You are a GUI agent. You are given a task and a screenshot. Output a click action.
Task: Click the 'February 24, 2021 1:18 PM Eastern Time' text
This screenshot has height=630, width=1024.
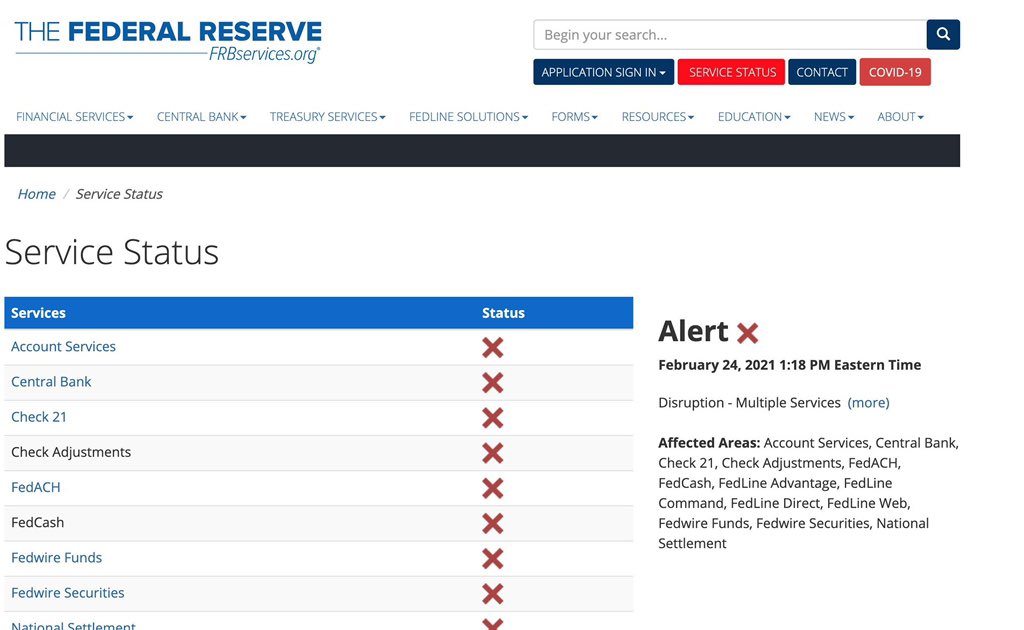(790, 365)
